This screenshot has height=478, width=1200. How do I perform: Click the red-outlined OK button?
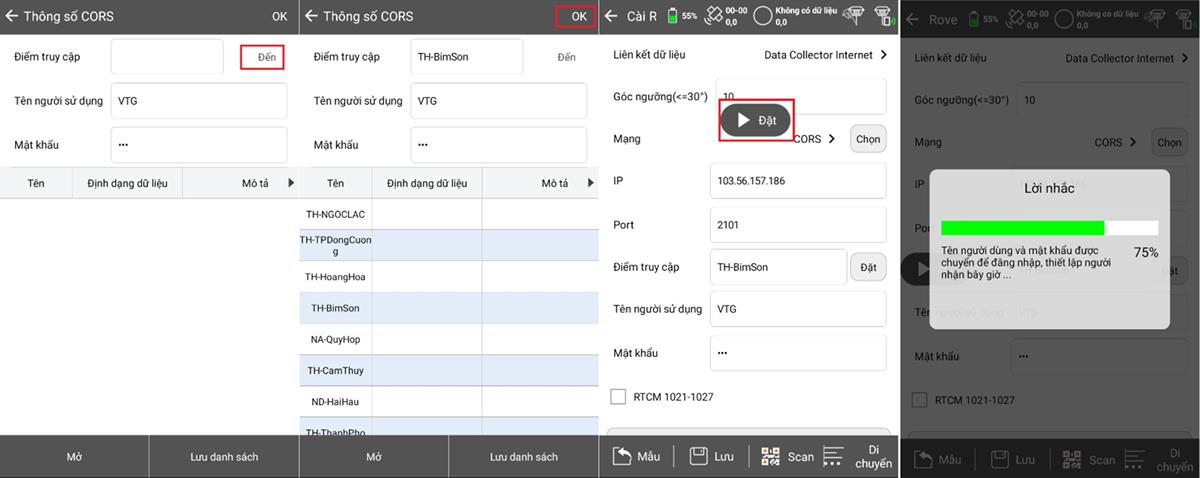(x=578, y=16)
